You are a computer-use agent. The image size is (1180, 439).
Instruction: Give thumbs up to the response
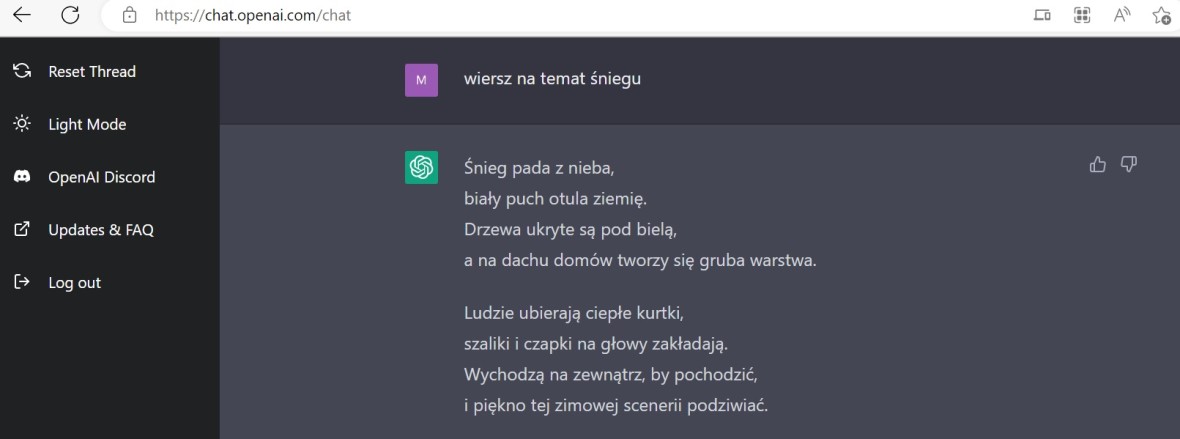pos(1098,164)
